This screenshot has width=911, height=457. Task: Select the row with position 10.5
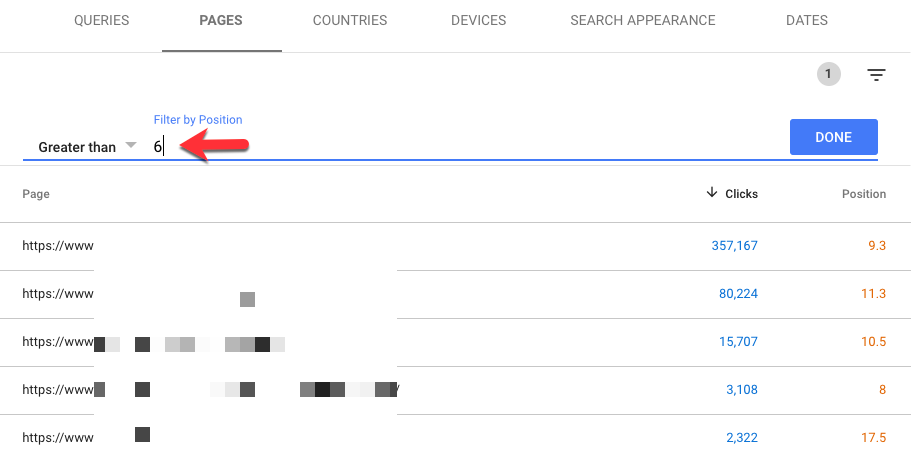[456, 343]
